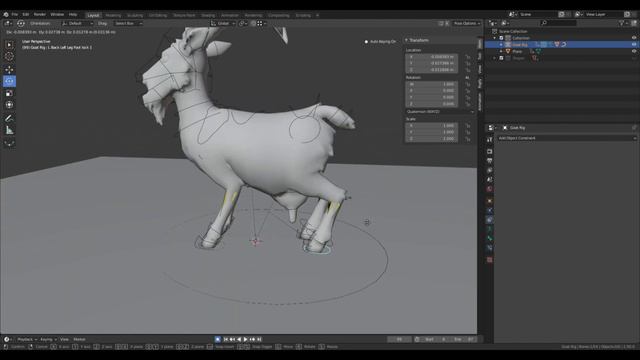Click the Goat Rig armature icon in outliner
Screen dimensions: 640x360
coord(508,44)
